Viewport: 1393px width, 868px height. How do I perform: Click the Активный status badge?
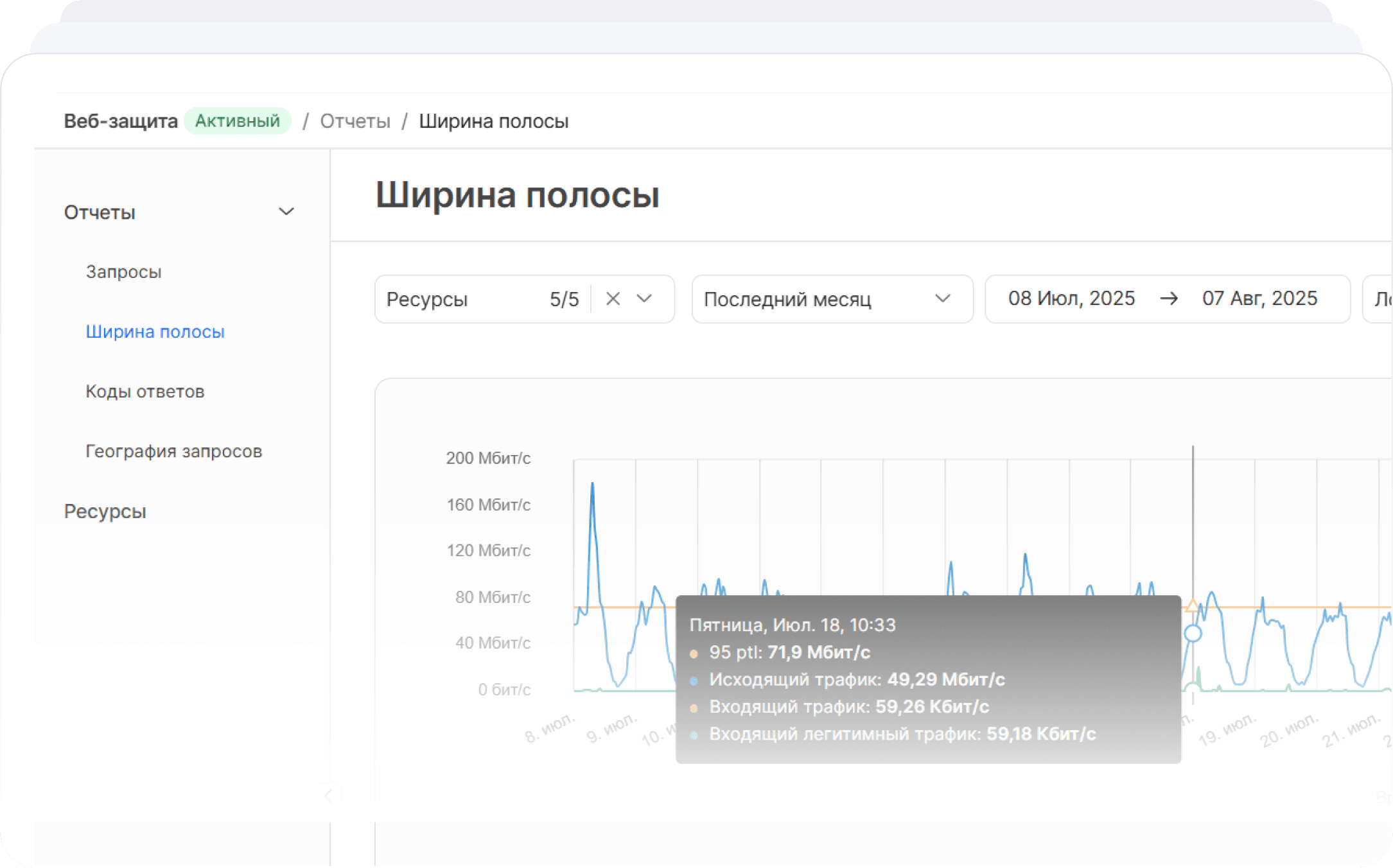(x=237, y=120)
